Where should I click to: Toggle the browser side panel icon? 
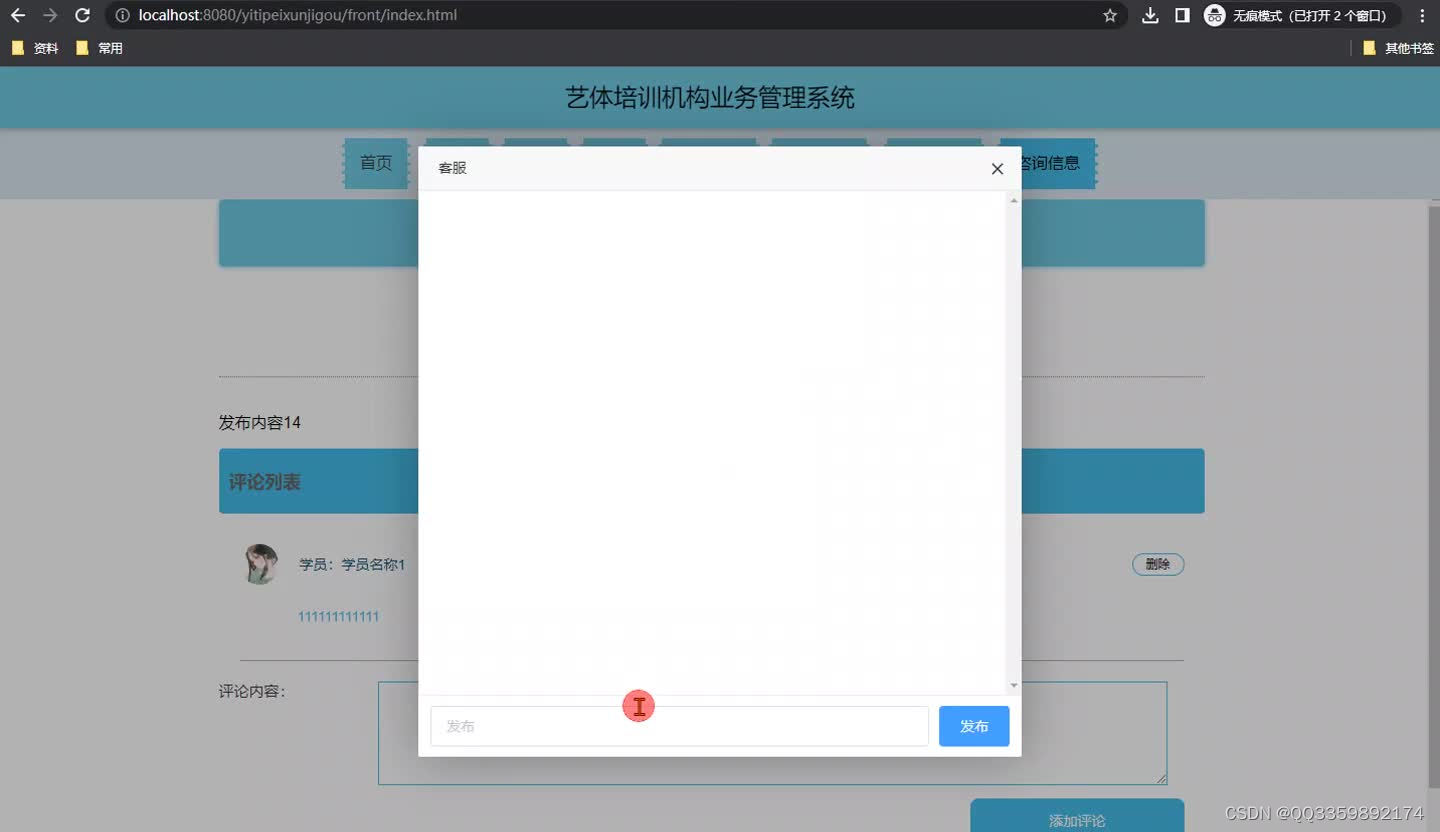click(x=1182, y=15)
